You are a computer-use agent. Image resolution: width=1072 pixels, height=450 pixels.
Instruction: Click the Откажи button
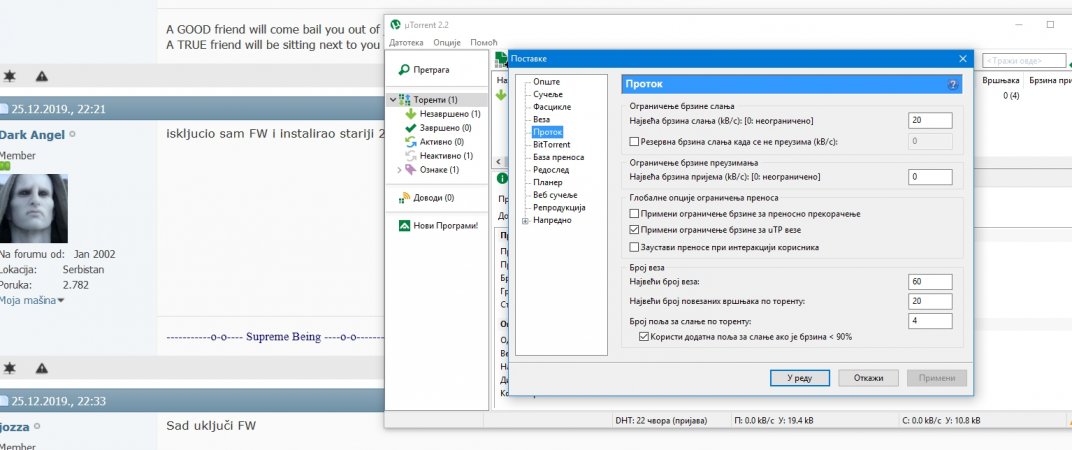[868, 378]
